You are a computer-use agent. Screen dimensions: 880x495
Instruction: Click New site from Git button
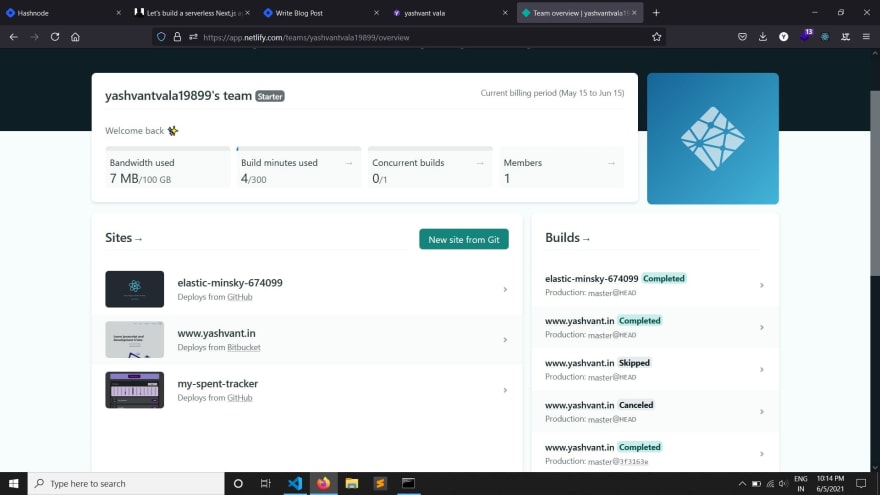point(464,239)
